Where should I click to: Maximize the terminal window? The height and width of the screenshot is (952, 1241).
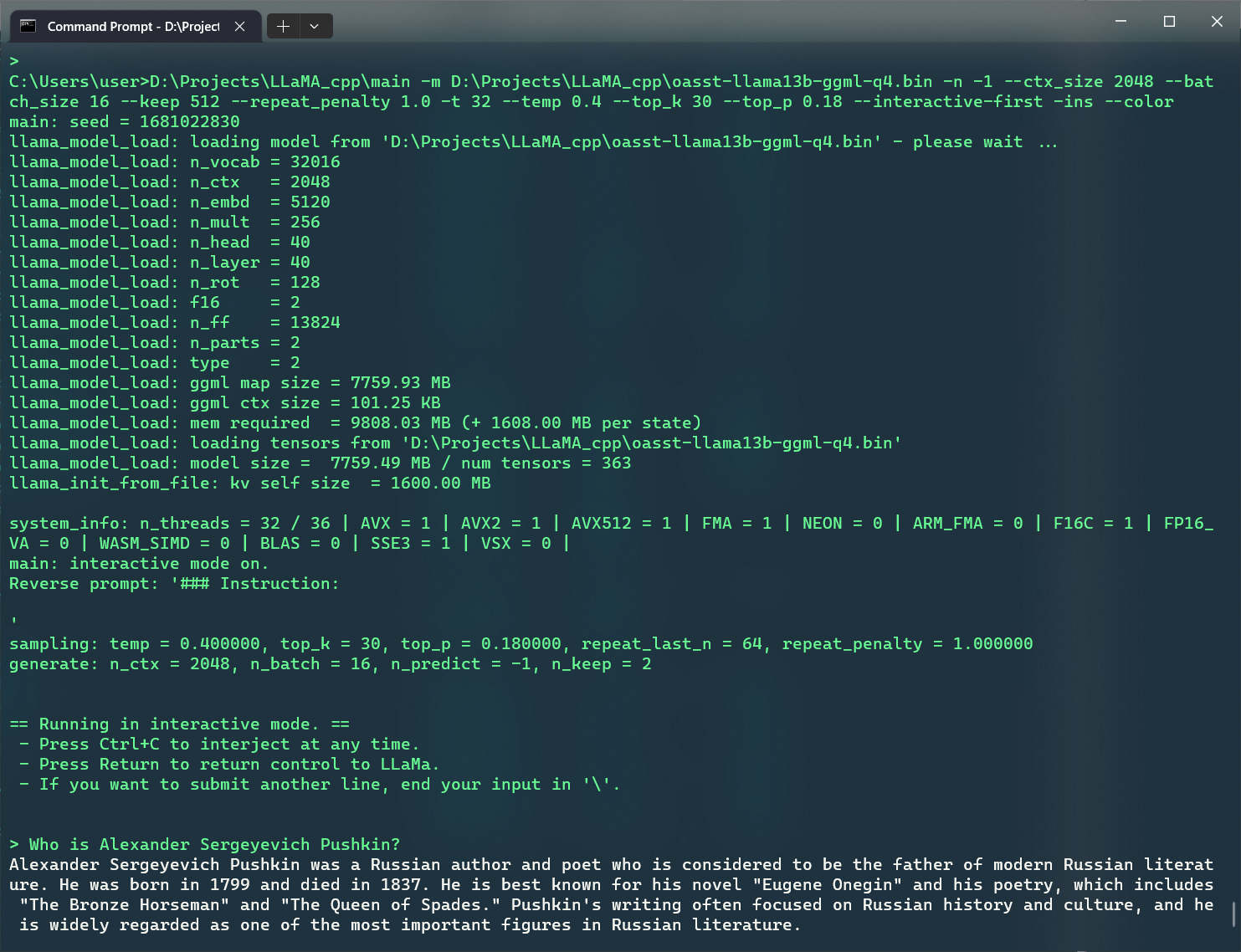tap(1169, 22)
